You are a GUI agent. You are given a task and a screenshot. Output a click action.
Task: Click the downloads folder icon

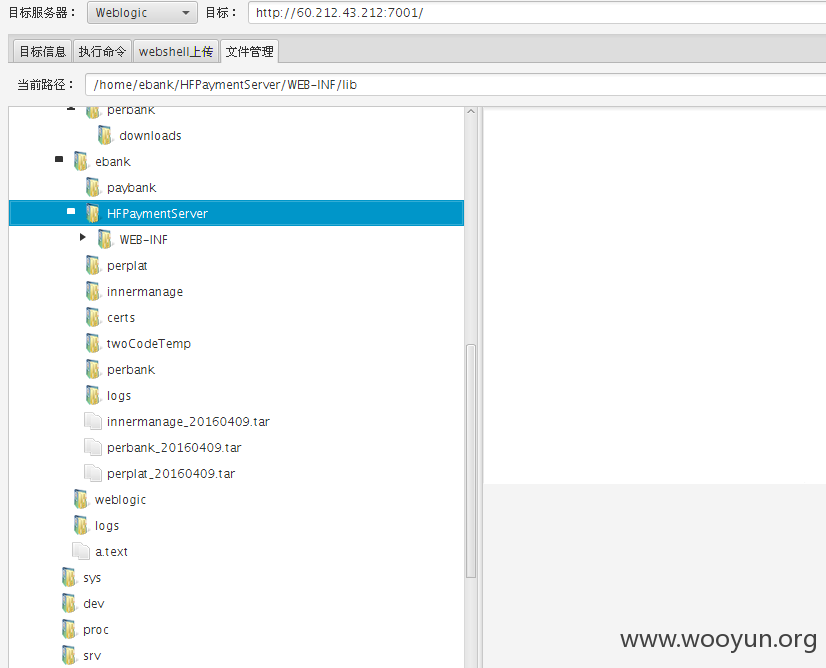point(105,135)
